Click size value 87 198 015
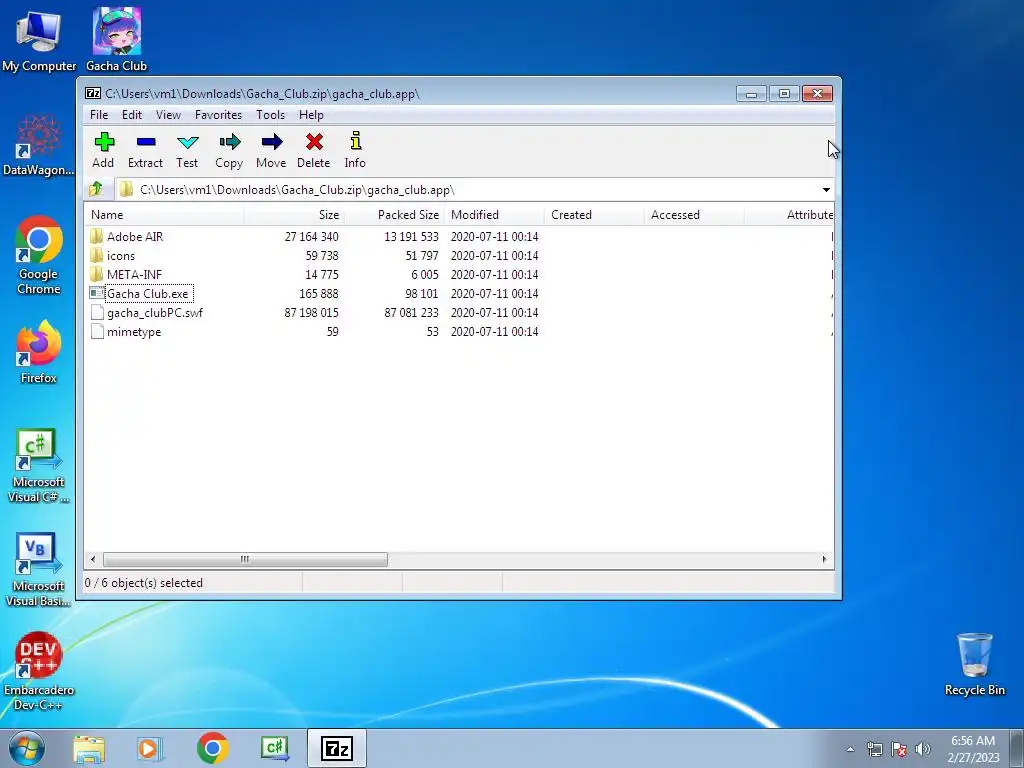This screenshot has width=1024, height=768. (x=312, y=313)
